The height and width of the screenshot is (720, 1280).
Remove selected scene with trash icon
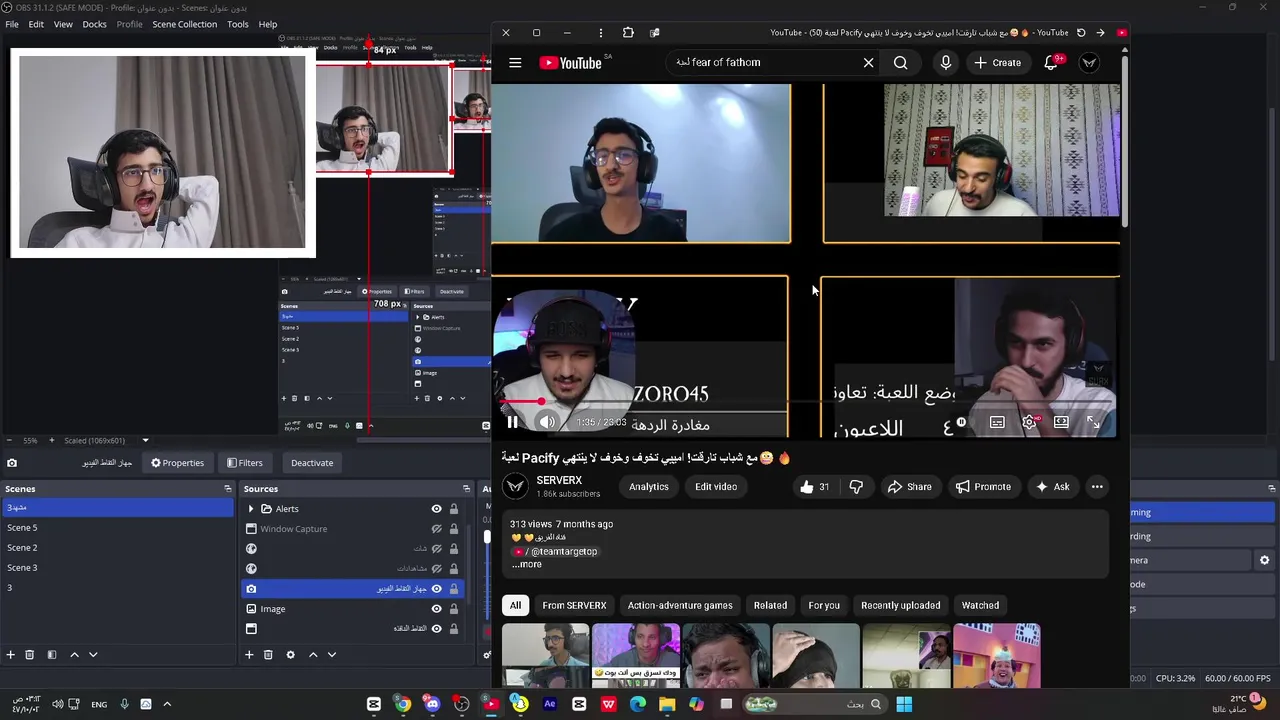[x=30, y=655]
